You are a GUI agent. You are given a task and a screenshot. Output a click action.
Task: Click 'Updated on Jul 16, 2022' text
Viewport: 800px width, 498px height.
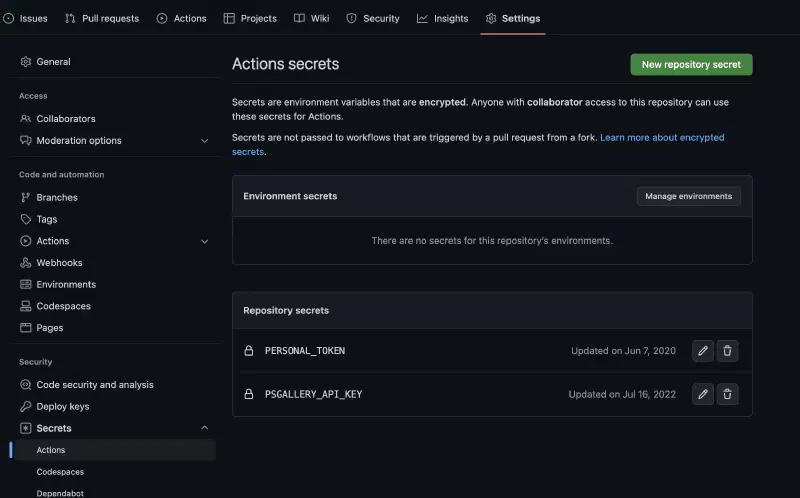pos(622,394)
